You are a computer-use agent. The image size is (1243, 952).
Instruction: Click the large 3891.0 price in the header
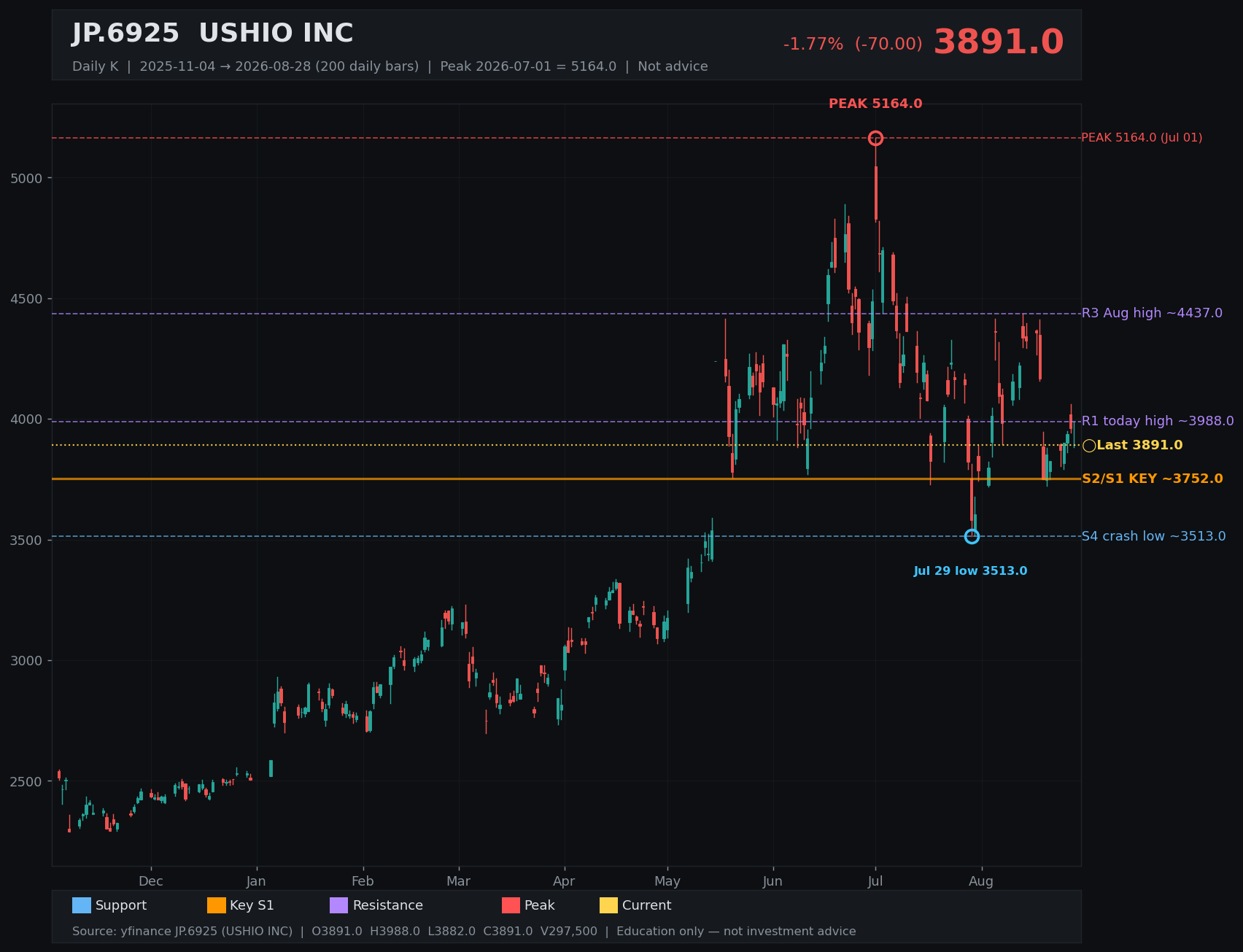999,42
